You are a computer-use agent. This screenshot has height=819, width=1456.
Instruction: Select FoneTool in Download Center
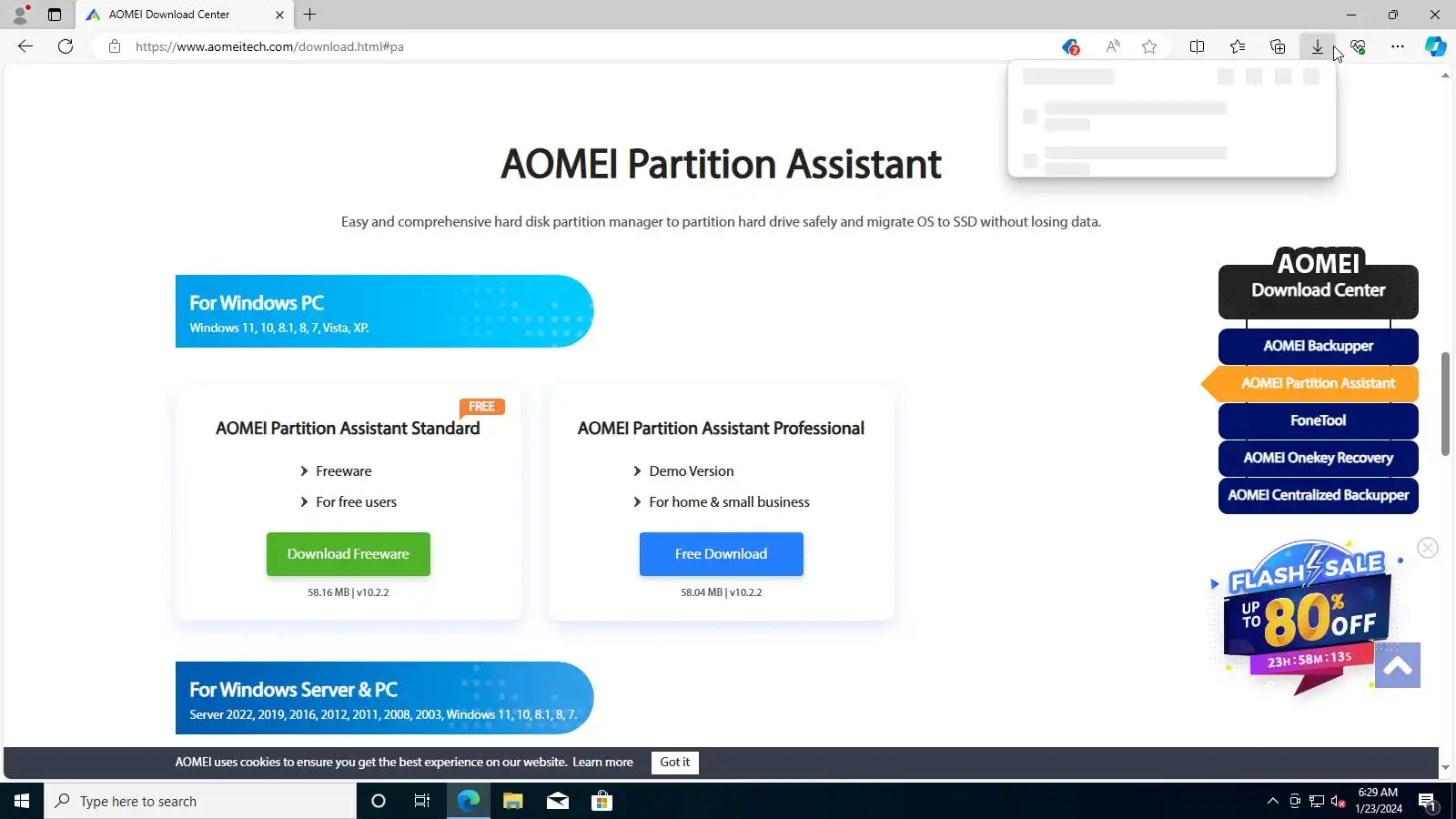coord(1318,420)
